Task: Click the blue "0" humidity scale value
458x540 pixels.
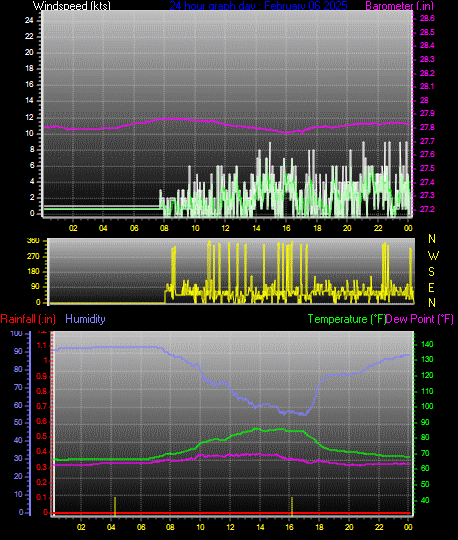Action: (x=21, y=512)
